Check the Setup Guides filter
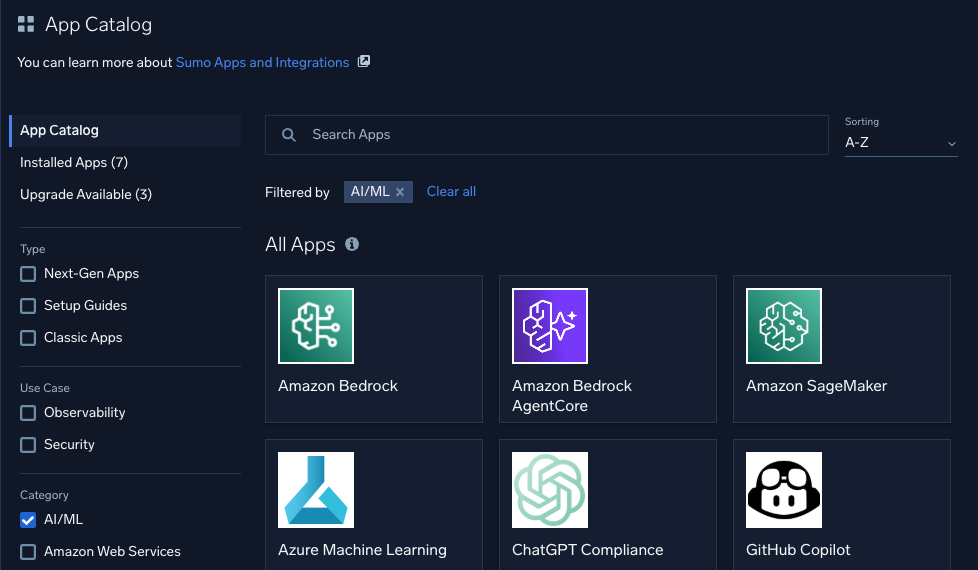The width and height of the screenshot is (978, 570). (x=28, y=306)
